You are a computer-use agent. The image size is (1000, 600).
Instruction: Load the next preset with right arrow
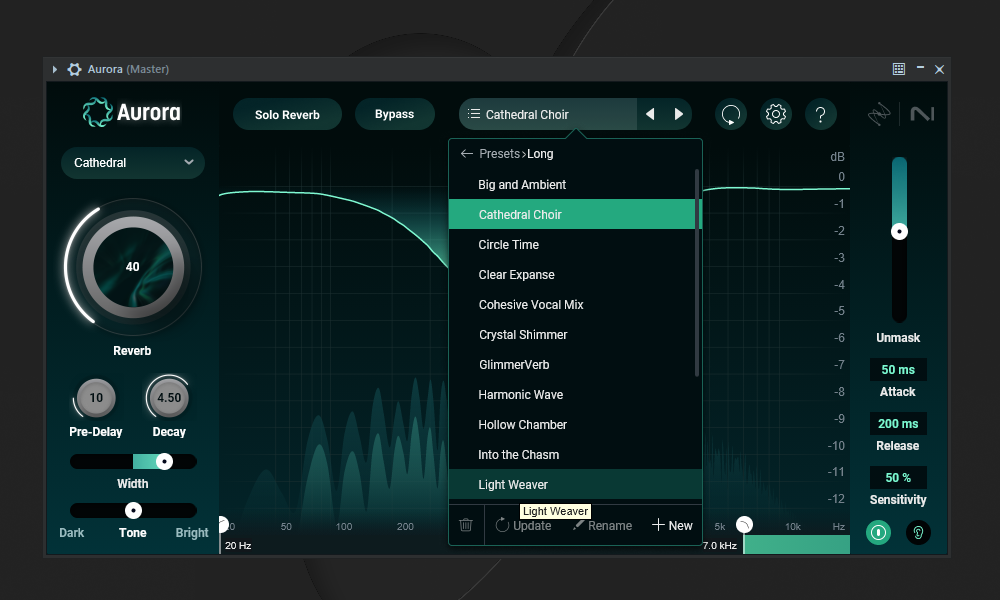click(x=679, y=114)
